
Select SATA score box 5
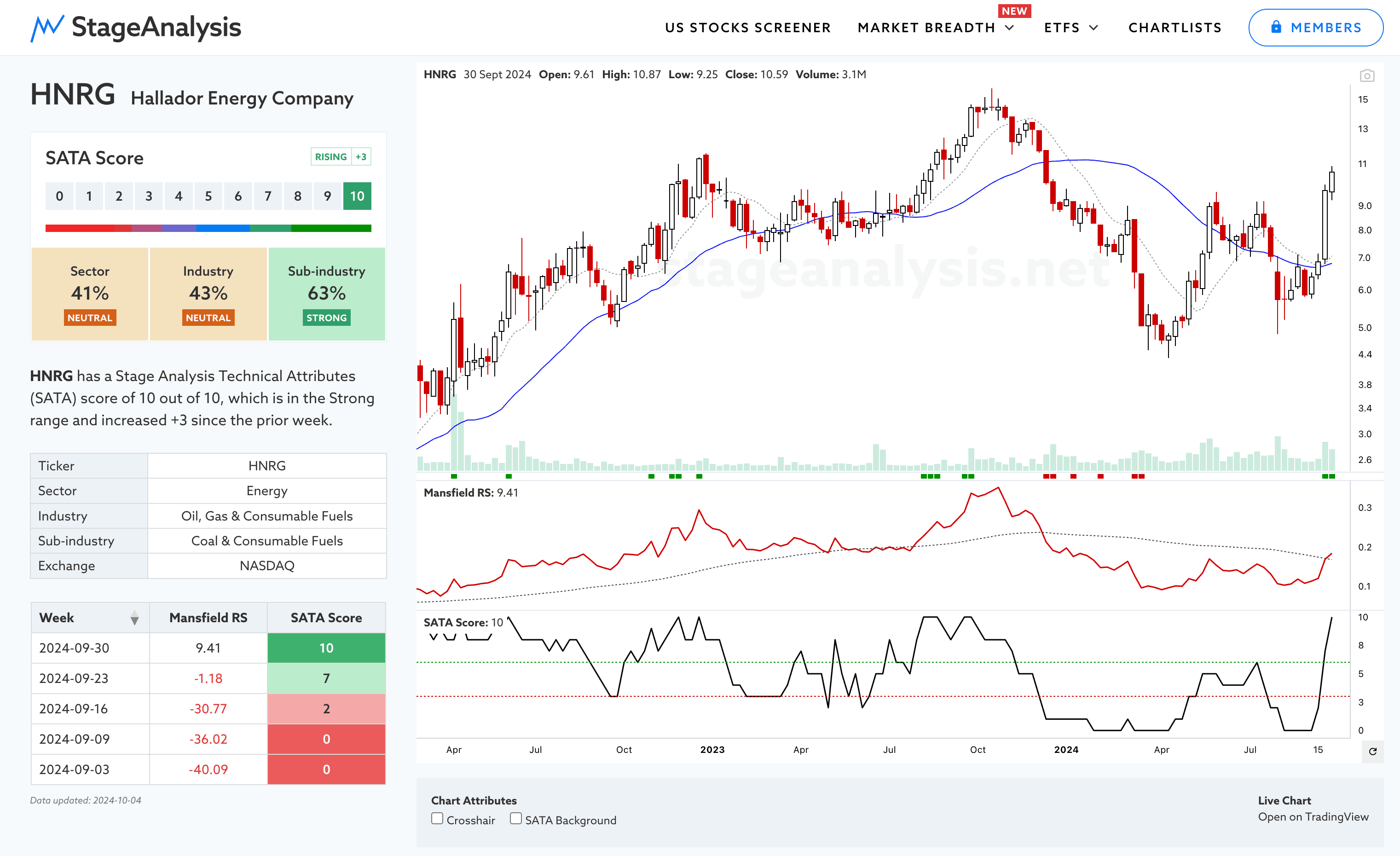click(x=208, y=197)
